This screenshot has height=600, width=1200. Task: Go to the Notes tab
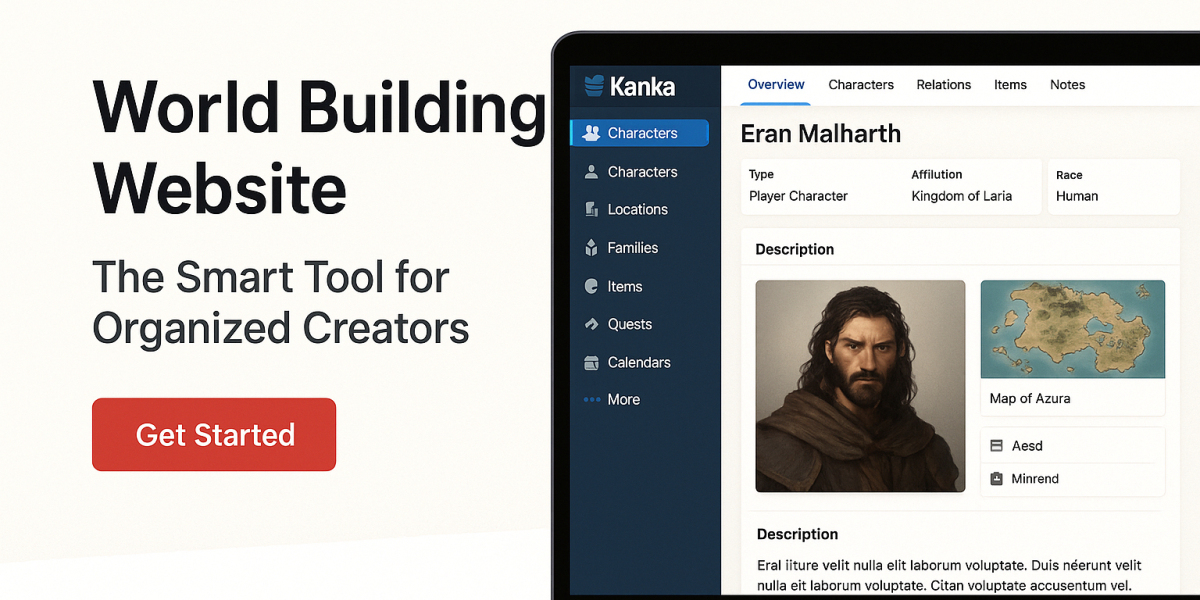point(1067,85)
